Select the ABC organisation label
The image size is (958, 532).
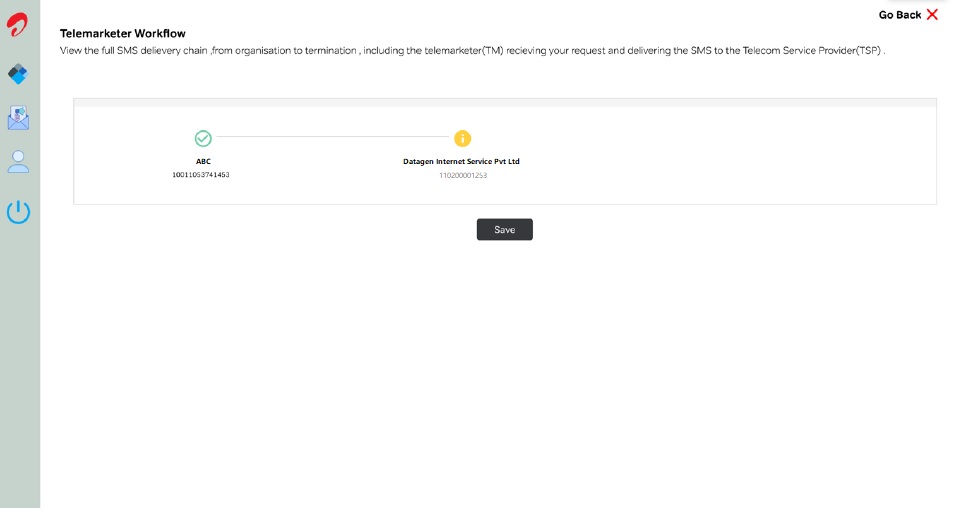point(203,161)
